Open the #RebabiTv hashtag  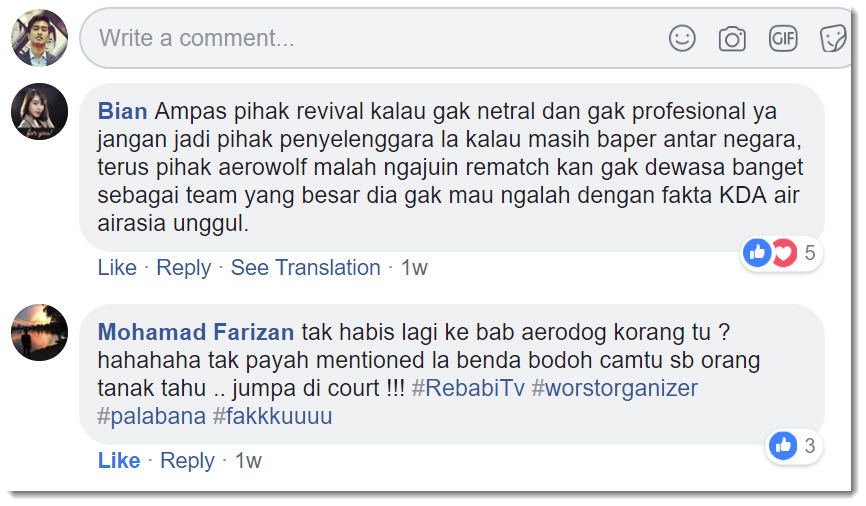coord(468,388)
